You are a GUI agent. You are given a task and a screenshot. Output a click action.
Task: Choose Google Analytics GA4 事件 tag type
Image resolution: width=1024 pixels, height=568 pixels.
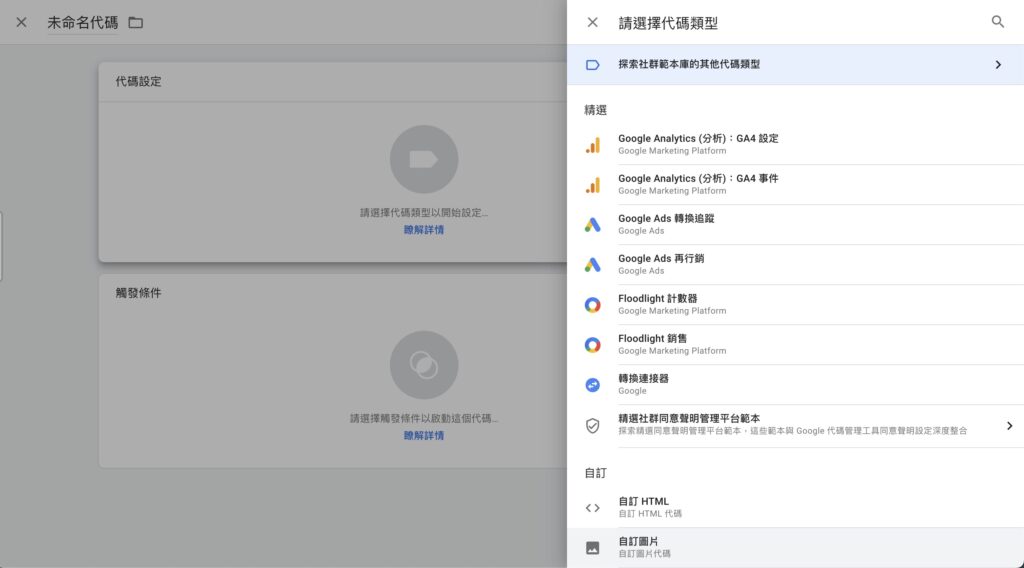coord(795,184)
